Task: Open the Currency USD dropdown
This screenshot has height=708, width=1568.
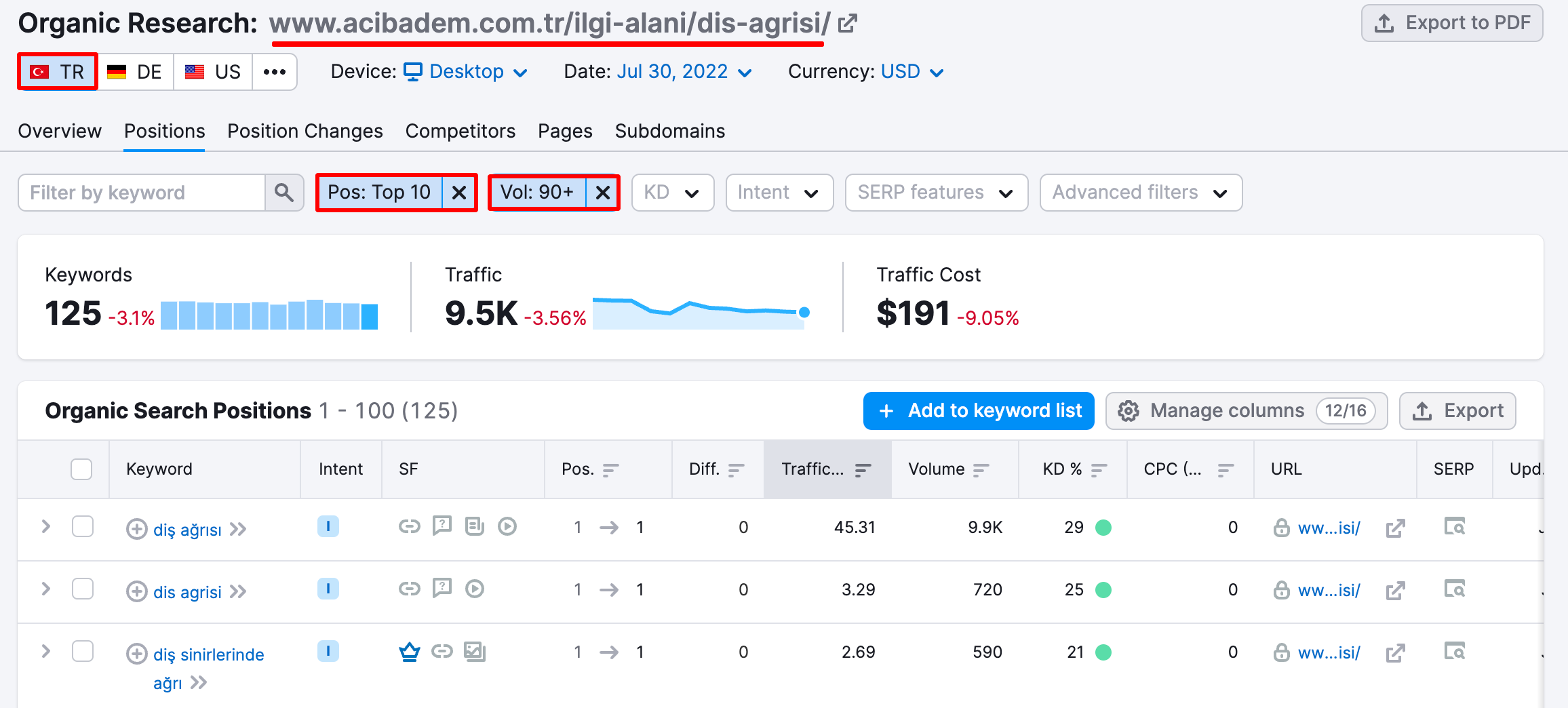Action: (912, 72)
